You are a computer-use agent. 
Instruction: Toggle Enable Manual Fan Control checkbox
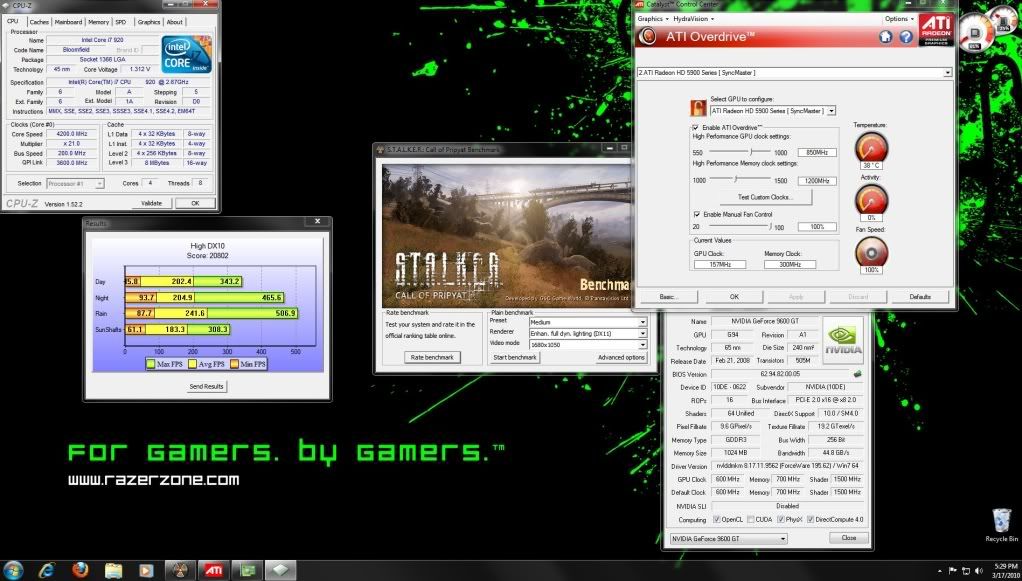click(x=696, y=214)
